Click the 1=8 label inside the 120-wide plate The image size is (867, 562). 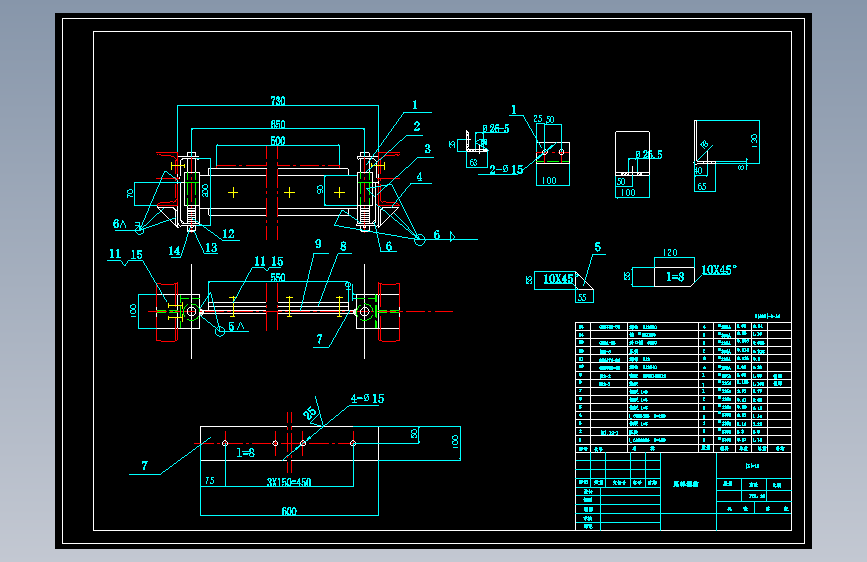(675, 277)
